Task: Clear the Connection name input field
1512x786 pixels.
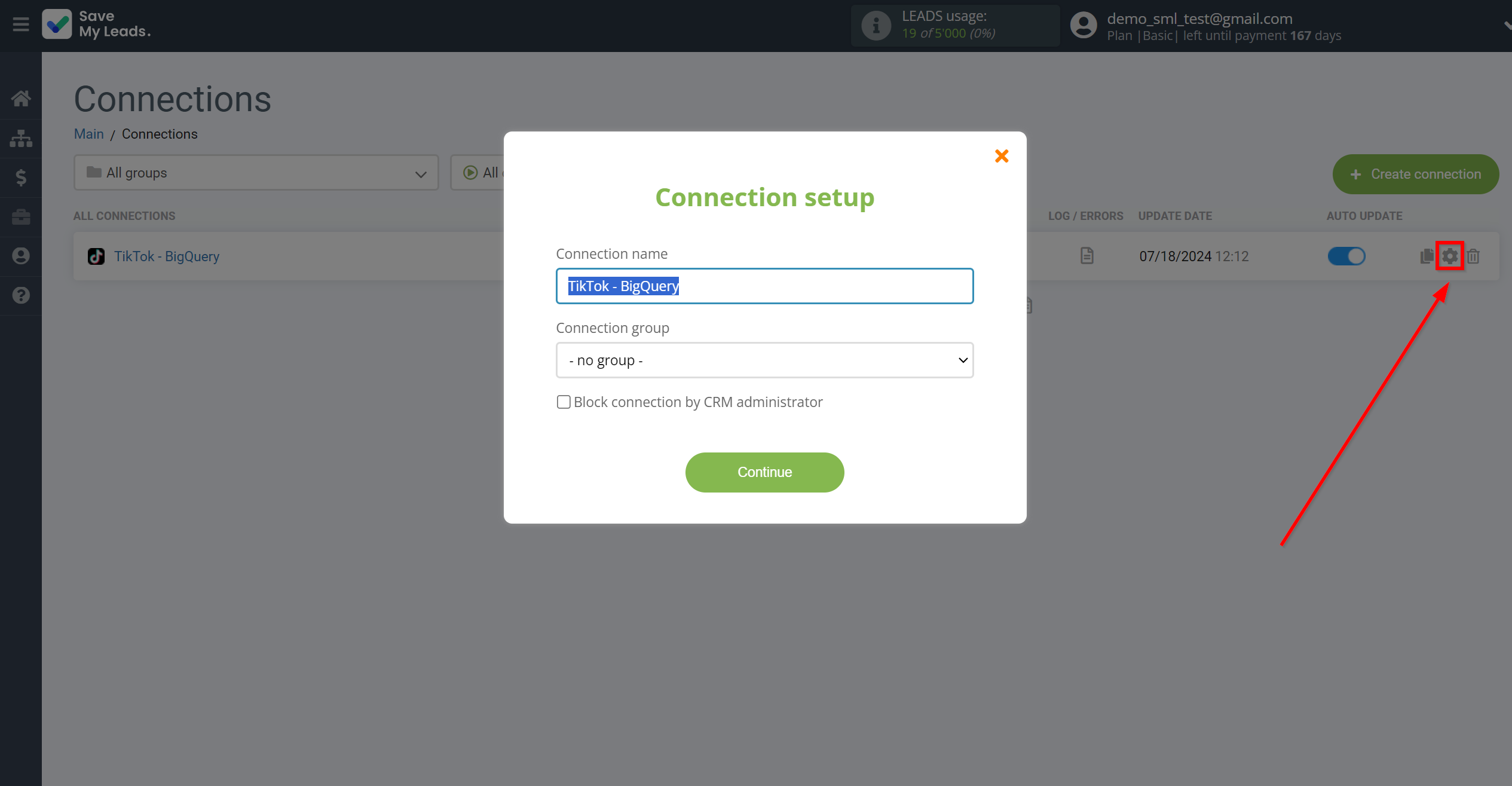Action: [764, 286]
